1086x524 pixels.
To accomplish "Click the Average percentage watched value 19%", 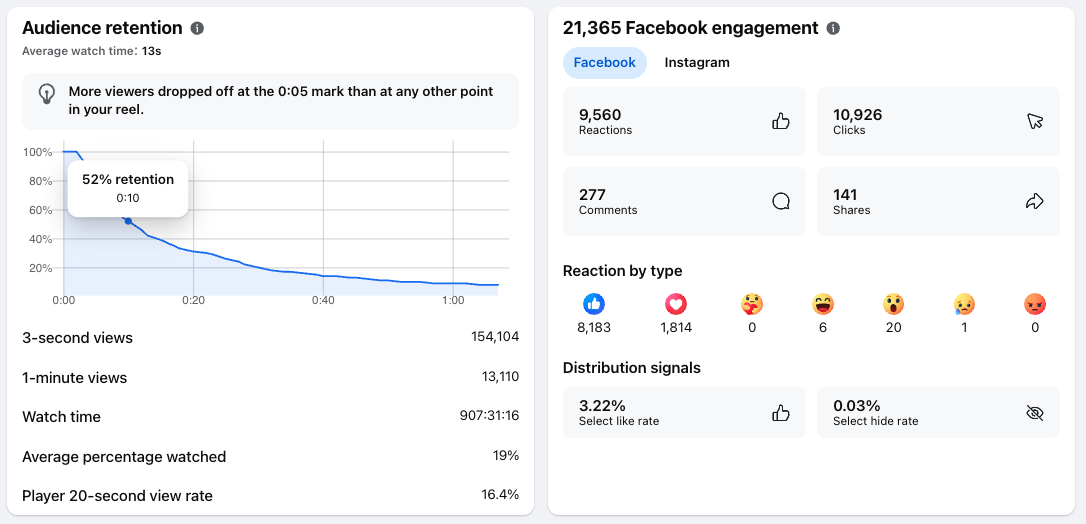I will (x=506, y=455).
